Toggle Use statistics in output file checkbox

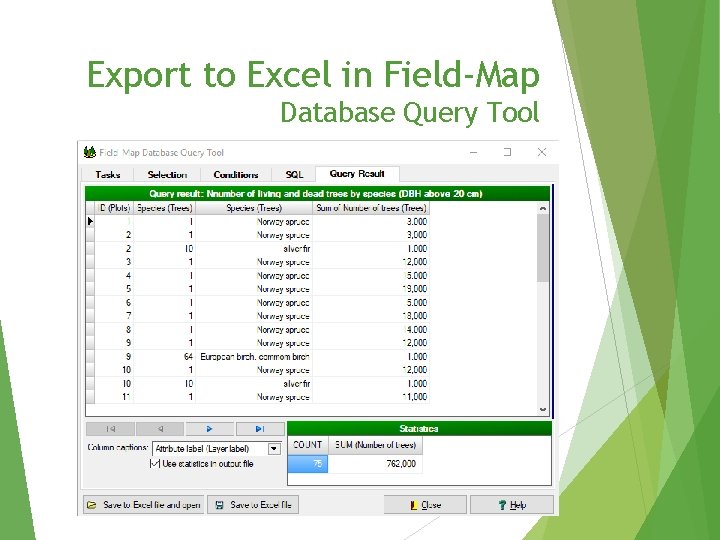click(155, 464)
